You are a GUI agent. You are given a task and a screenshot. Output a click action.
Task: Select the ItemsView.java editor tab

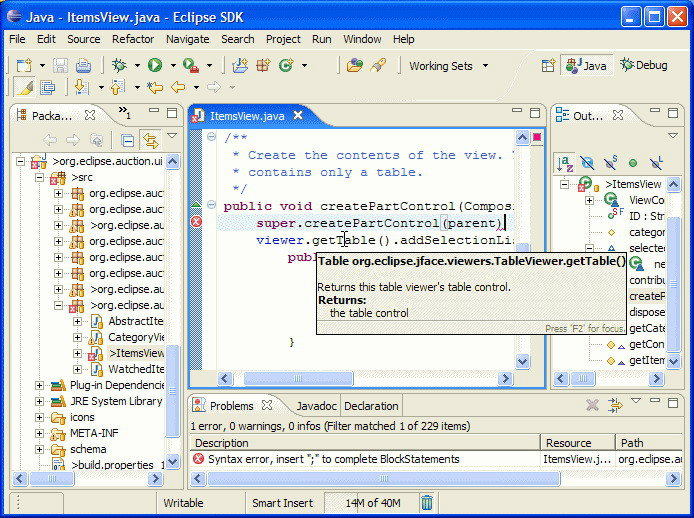[247, 116]
